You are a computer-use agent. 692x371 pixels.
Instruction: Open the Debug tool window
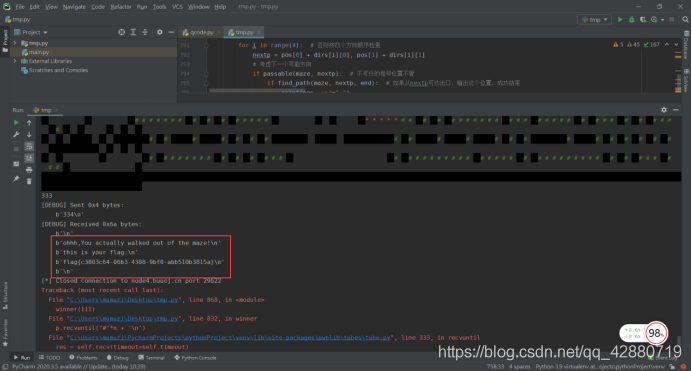pyautogui.click(x=117, y=358)
